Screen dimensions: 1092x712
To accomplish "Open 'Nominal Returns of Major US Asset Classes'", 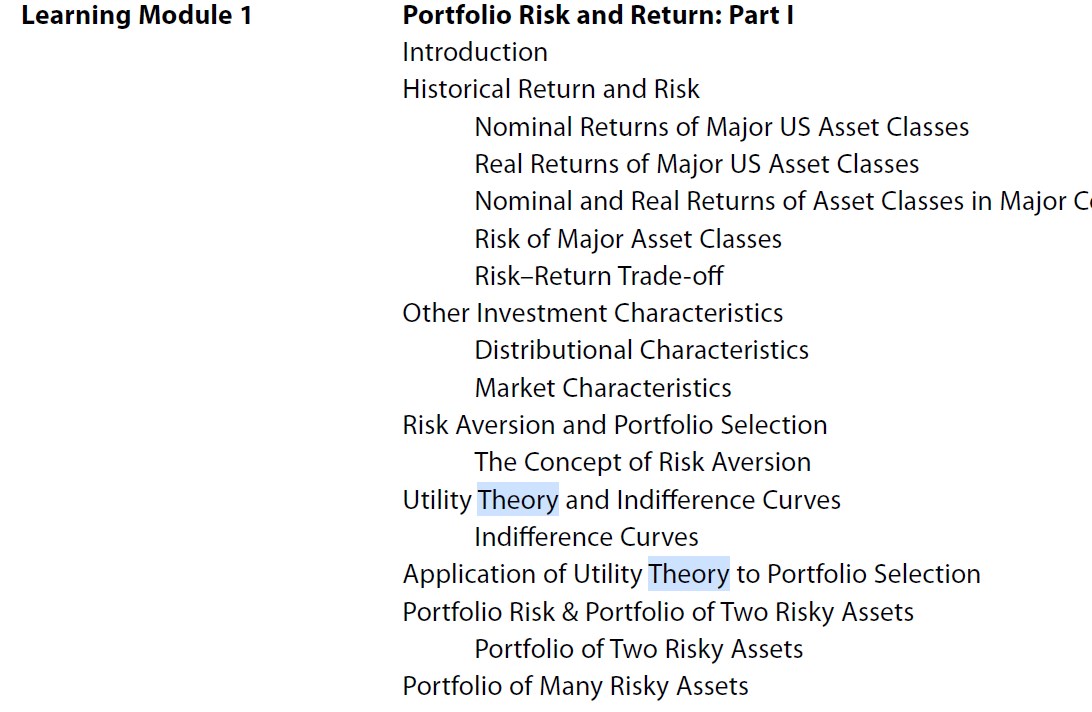I will click(x=721, y=128).
